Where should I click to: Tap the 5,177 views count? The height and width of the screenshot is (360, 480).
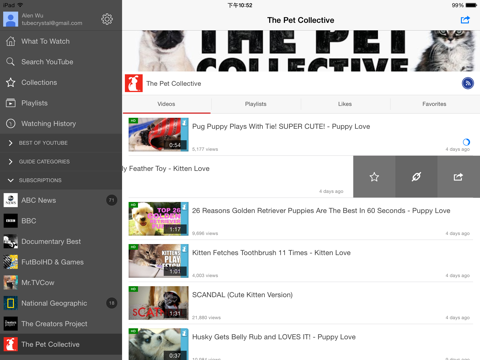coord(205,149)
